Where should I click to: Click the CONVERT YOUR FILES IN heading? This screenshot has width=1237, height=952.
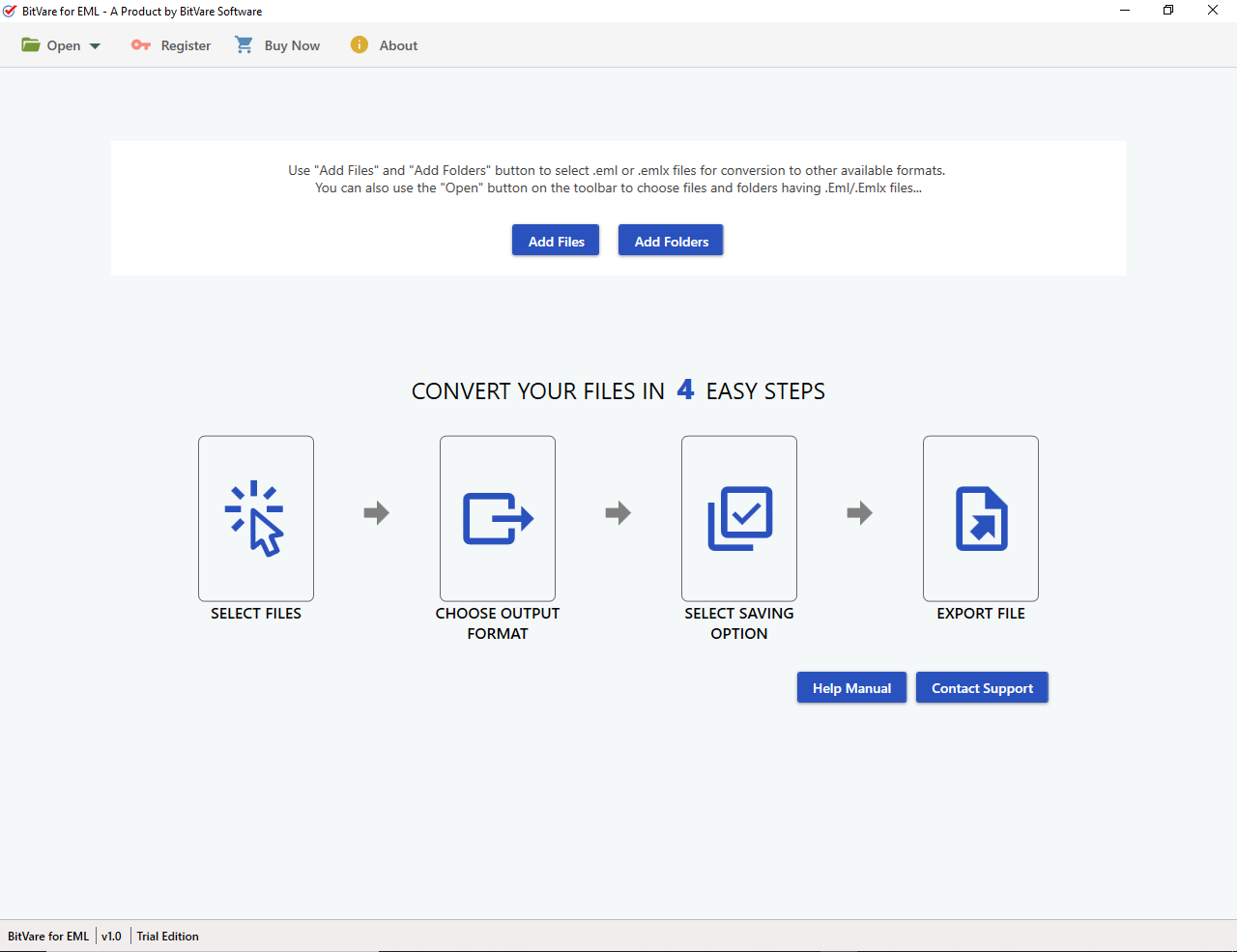(538, 391)
